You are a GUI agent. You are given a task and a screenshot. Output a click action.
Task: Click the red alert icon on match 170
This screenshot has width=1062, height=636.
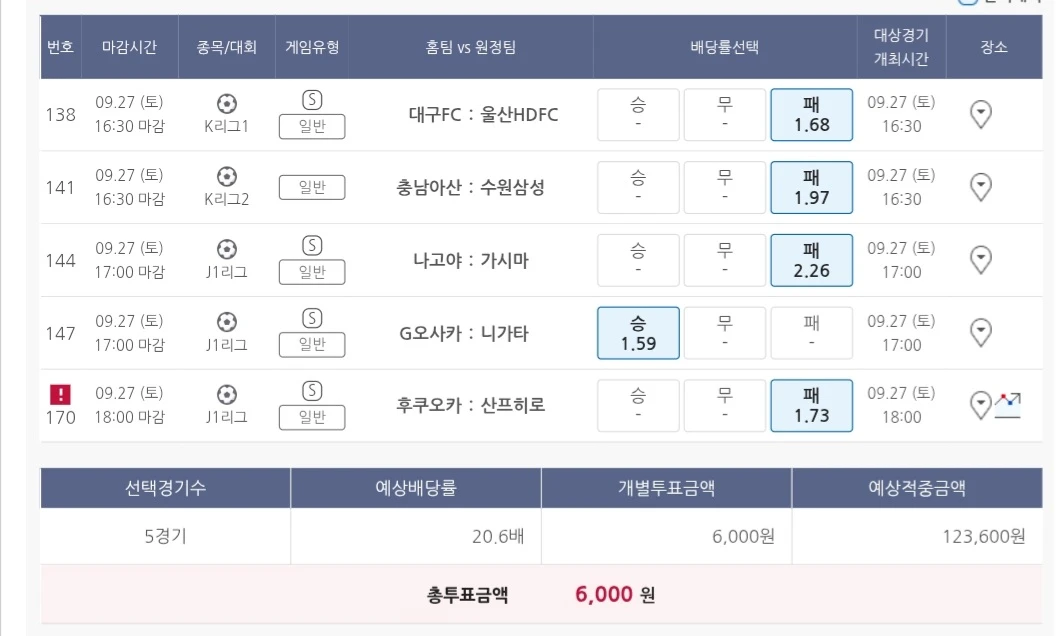60,395
